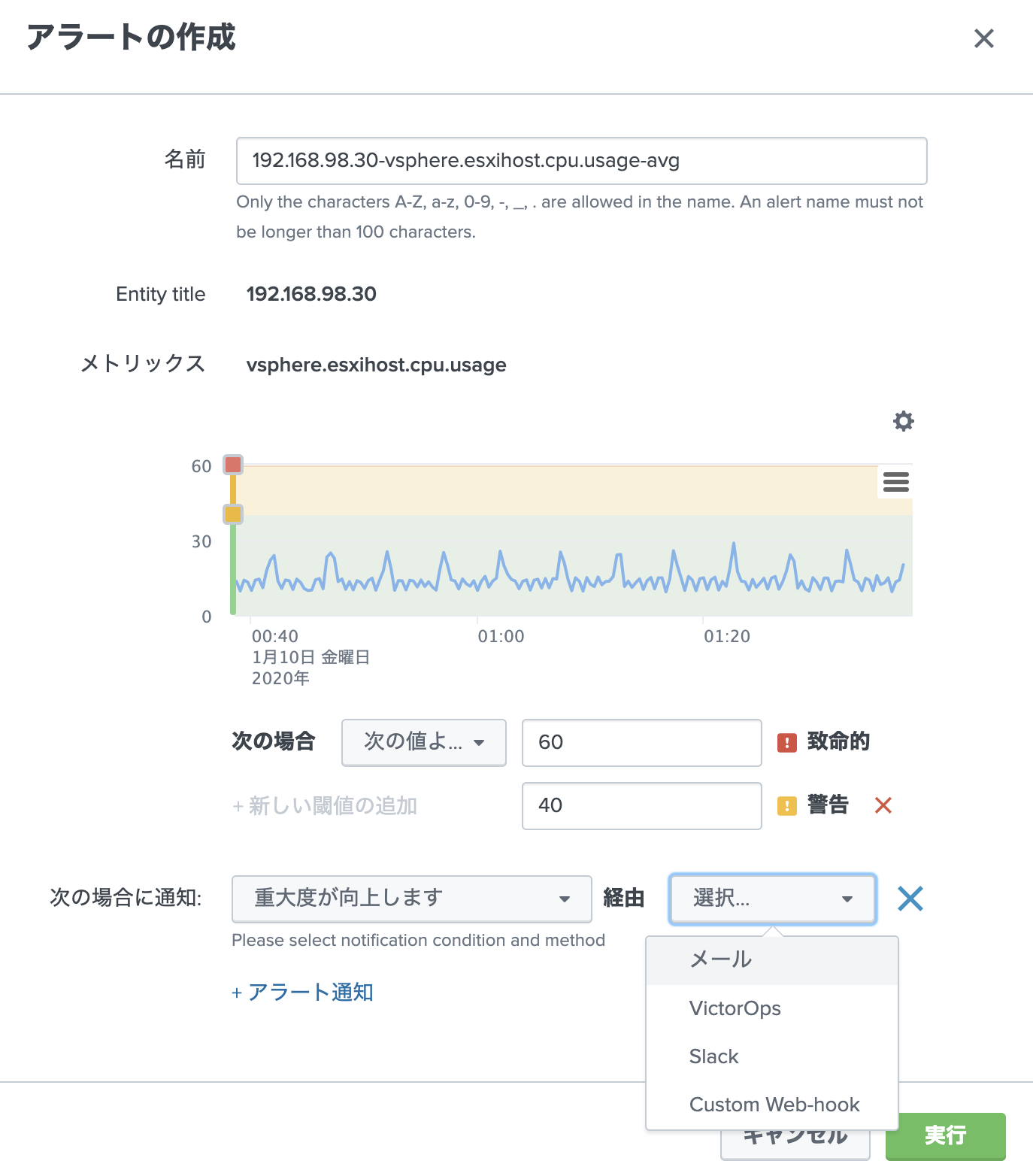Remove the warning threshold with red X

tap(883, 806)
